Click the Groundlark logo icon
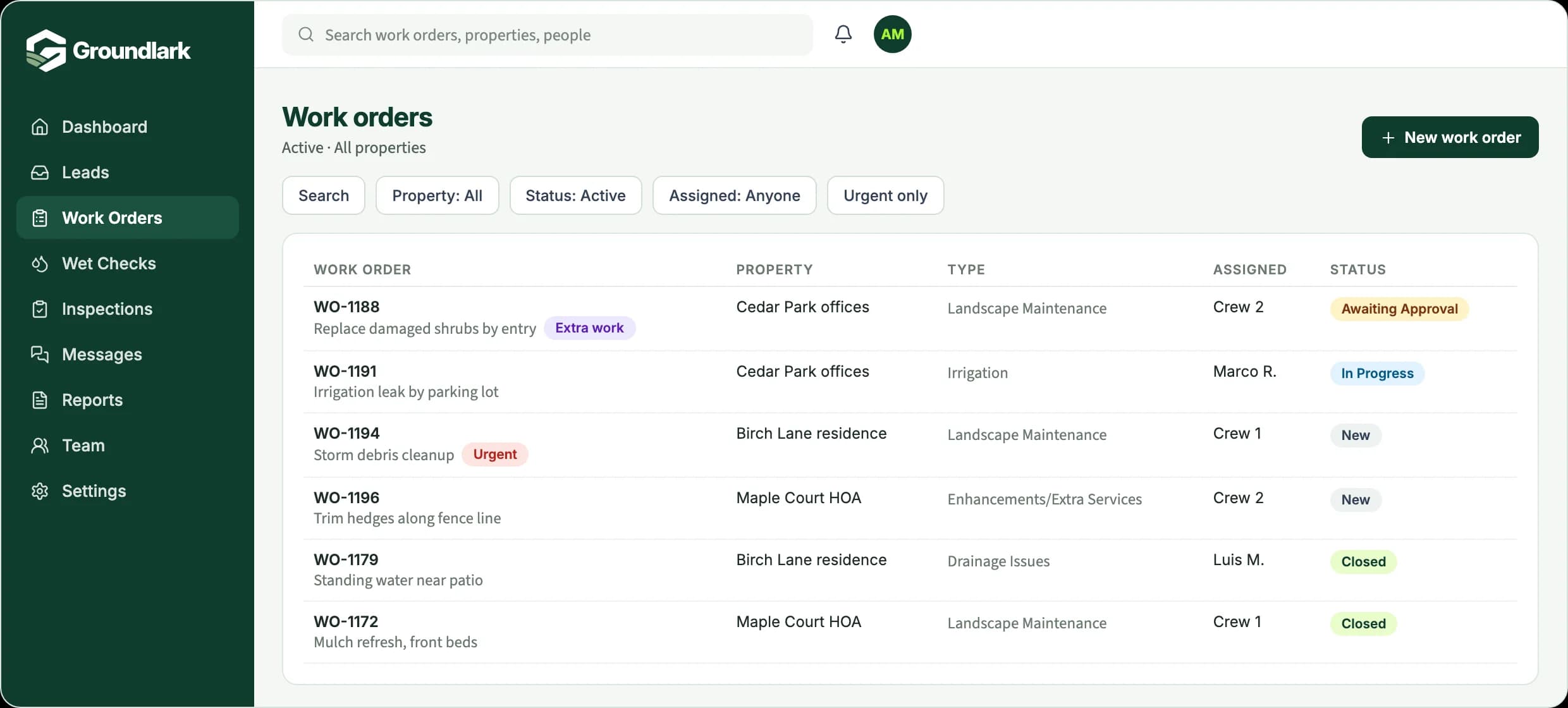The width and height of the screenshot is (1568, 708). 46,50
